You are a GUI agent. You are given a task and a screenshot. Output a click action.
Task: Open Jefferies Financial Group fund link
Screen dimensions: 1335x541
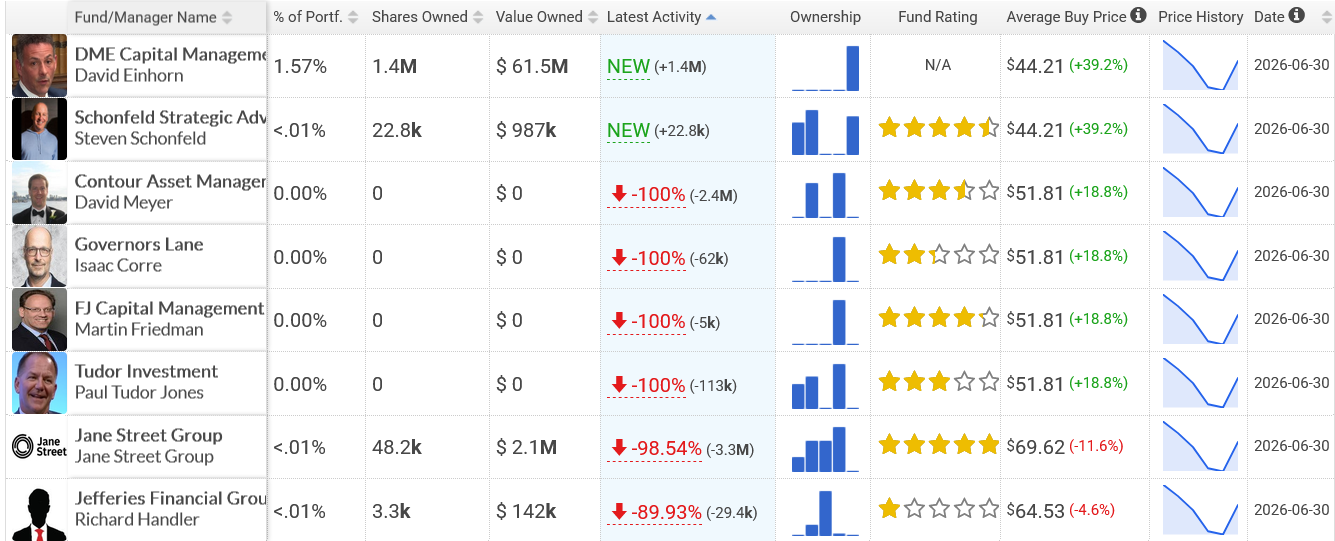click(170, 498)
